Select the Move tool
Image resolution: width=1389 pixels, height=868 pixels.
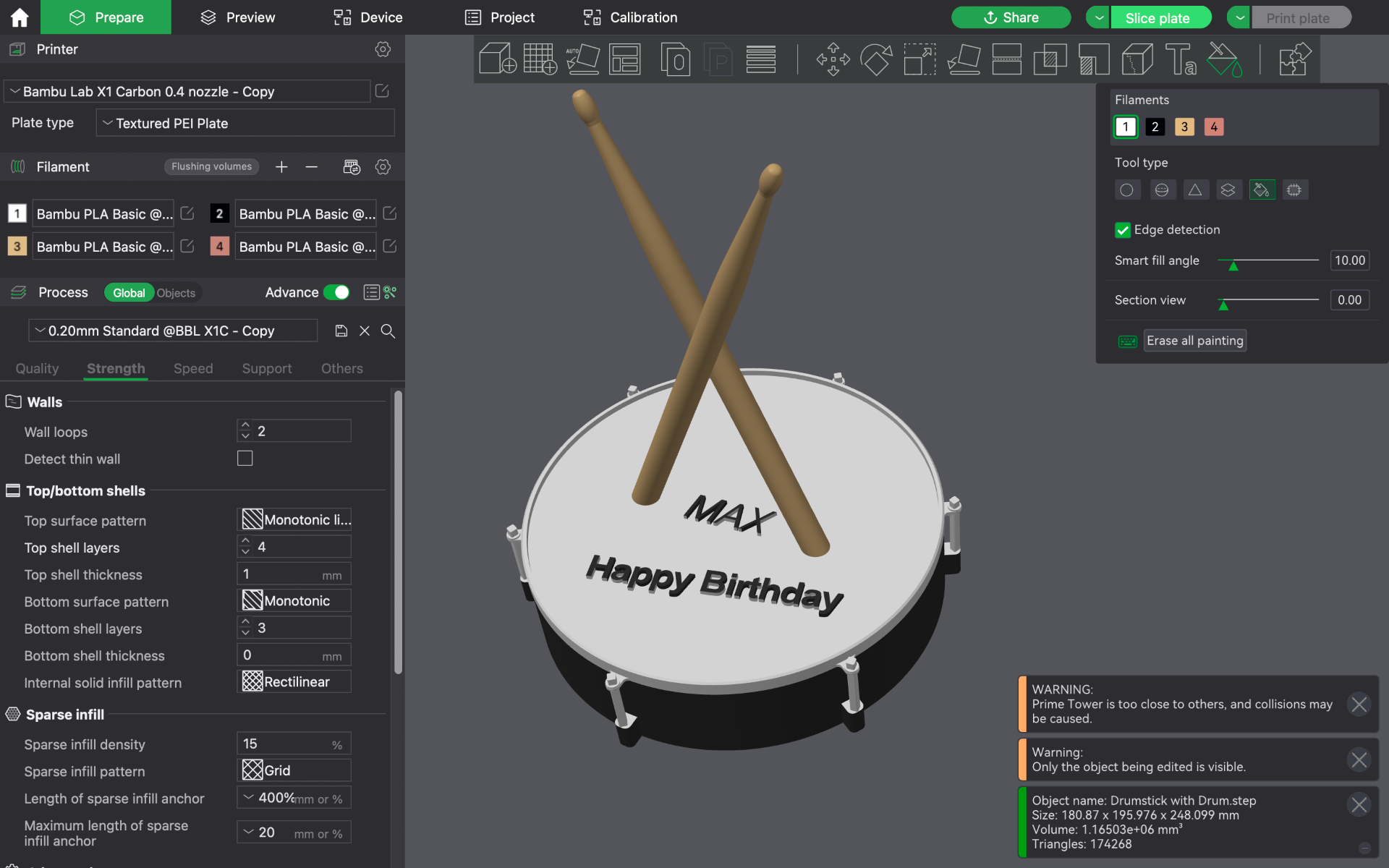point(833,59)
